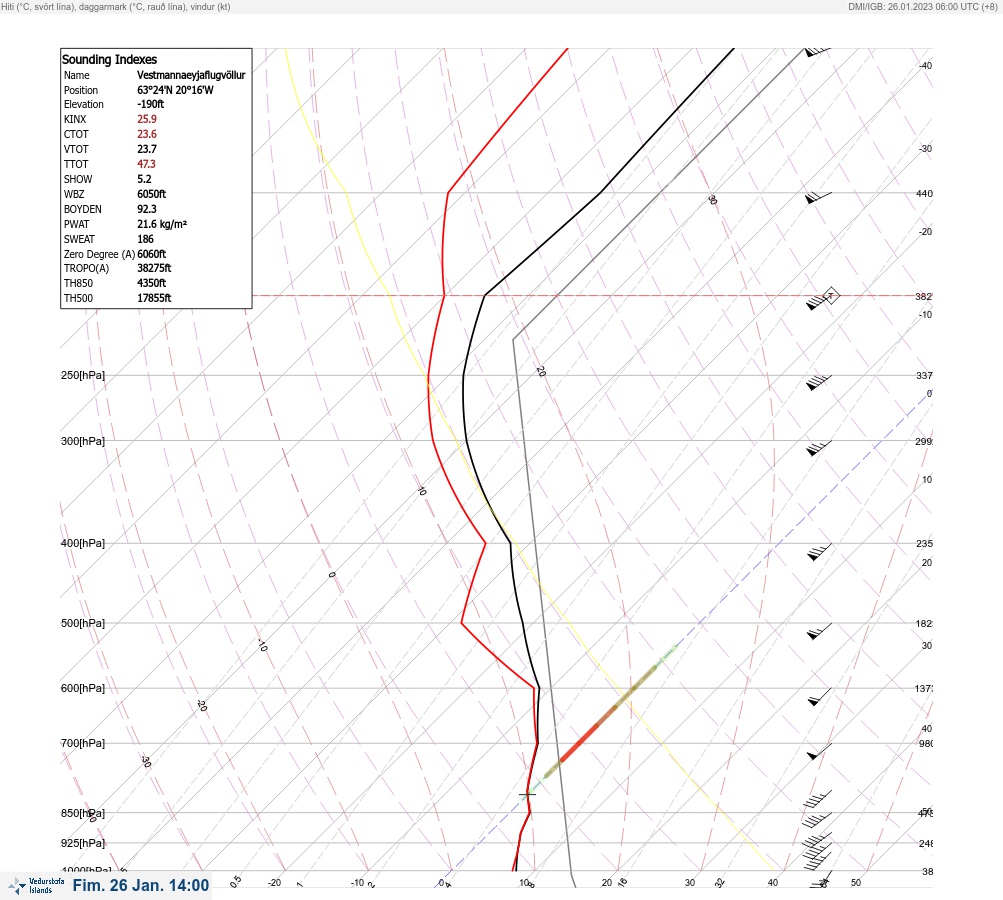
Task: Select the 'Sounding Indexes' heading
Action: coord(109,59)
